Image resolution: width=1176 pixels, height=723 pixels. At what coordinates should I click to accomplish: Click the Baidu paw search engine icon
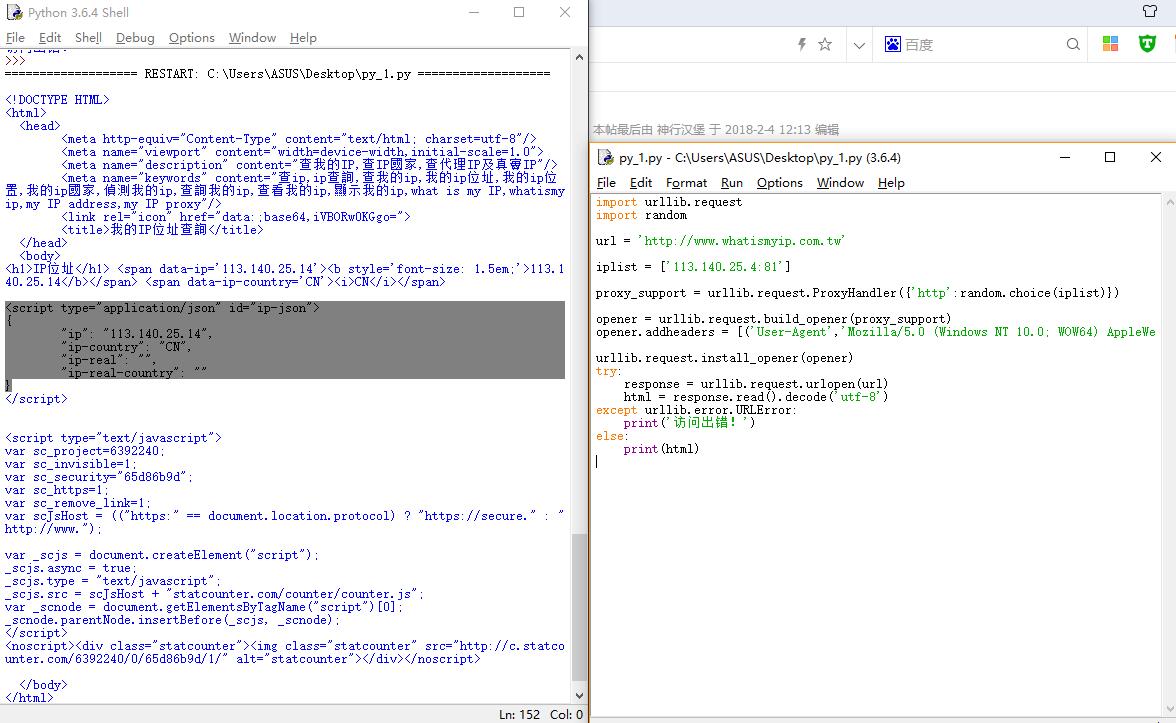pos(893,44)
